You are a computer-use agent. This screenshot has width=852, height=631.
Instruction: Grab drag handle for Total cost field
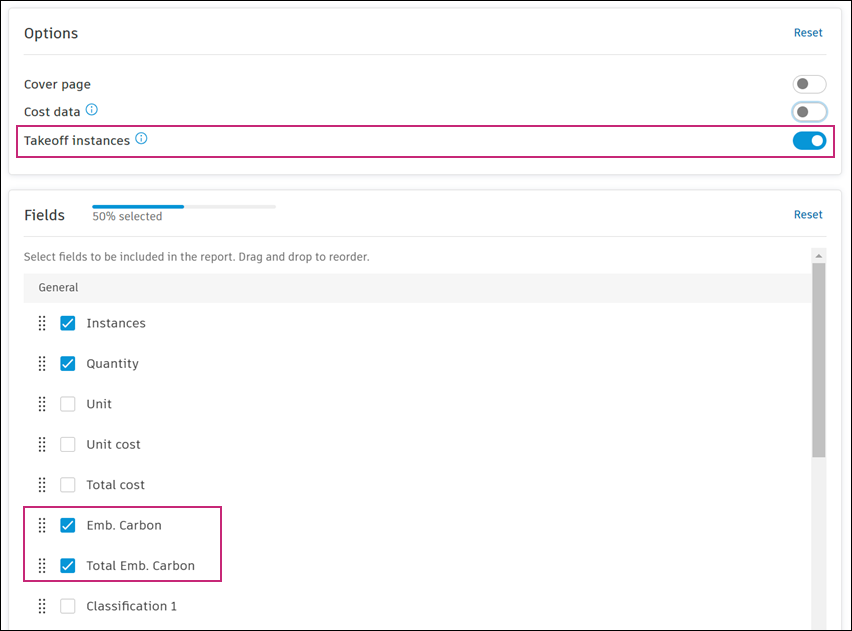coord(42,485)
